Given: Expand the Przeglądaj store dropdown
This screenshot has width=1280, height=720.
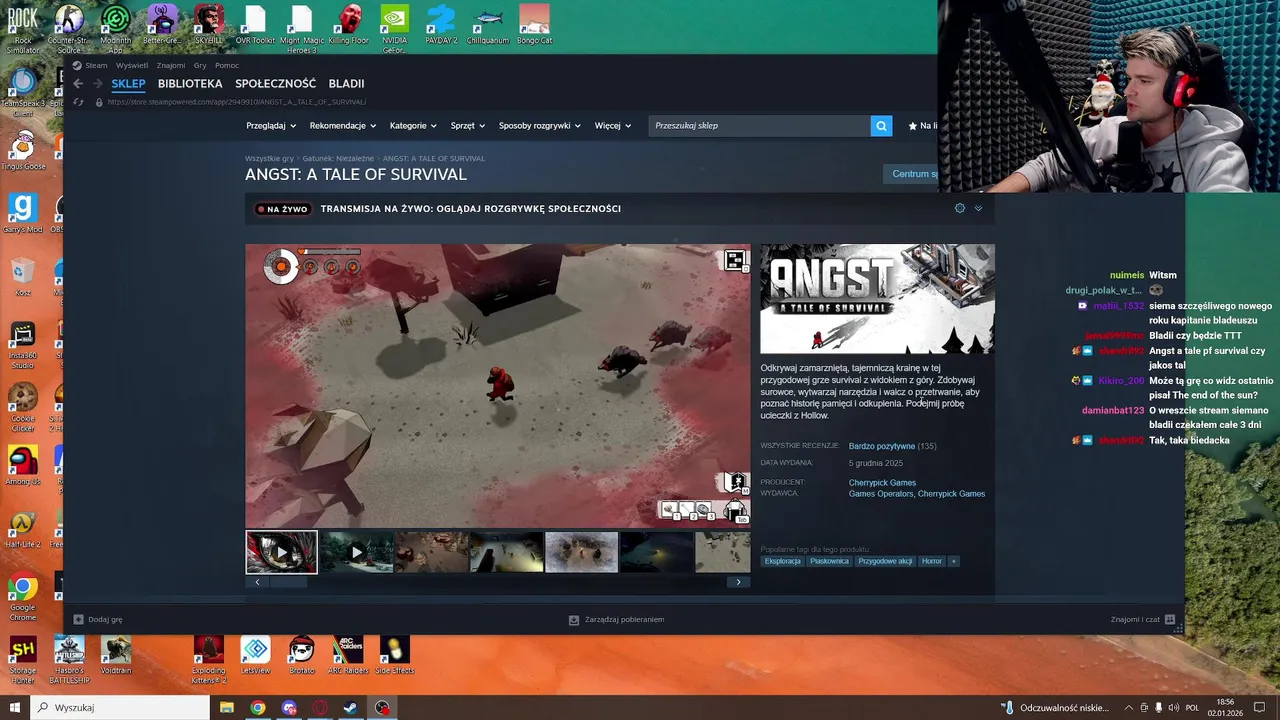Looking at the screenshot, I should click(271, 126).
